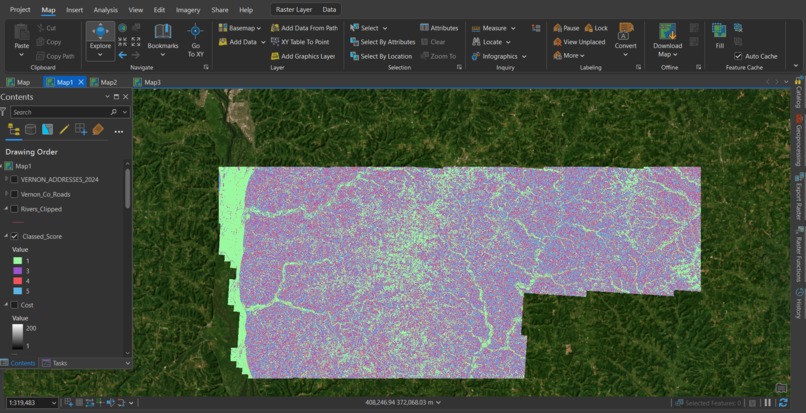Open Select By Location
806x413 pixels.
(x=381, y=56)
